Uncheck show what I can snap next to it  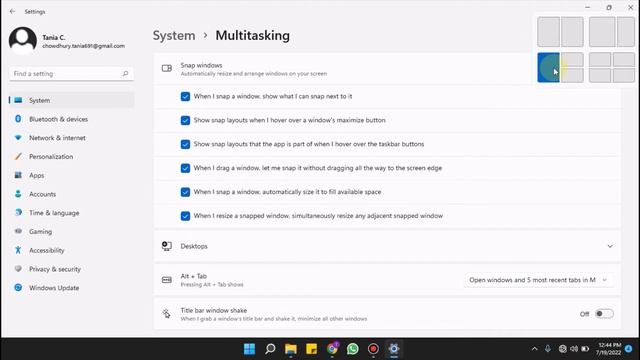pos(185,96)
